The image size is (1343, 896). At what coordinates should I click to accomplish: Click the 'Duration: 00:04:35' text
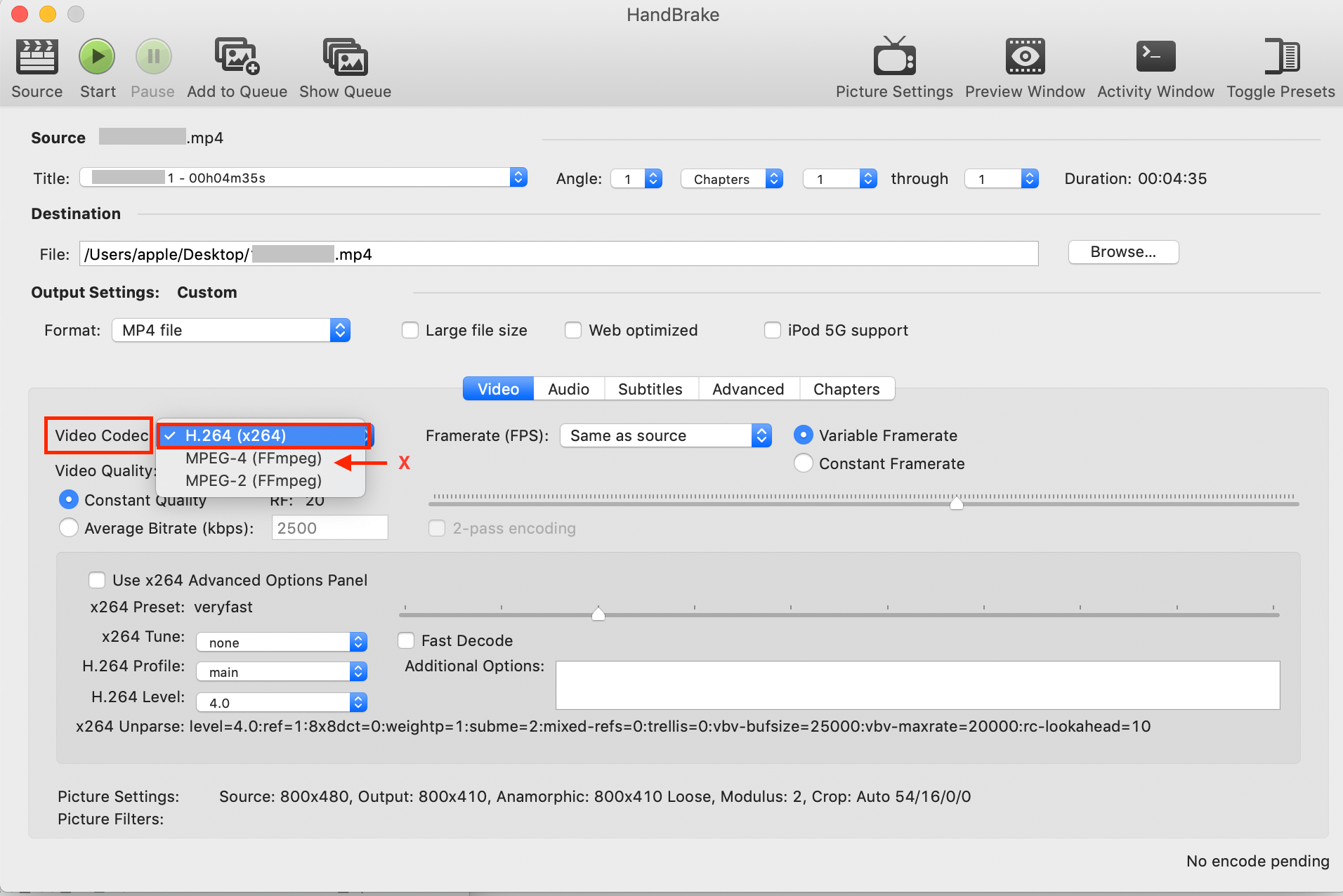(x=1136, y=178)
